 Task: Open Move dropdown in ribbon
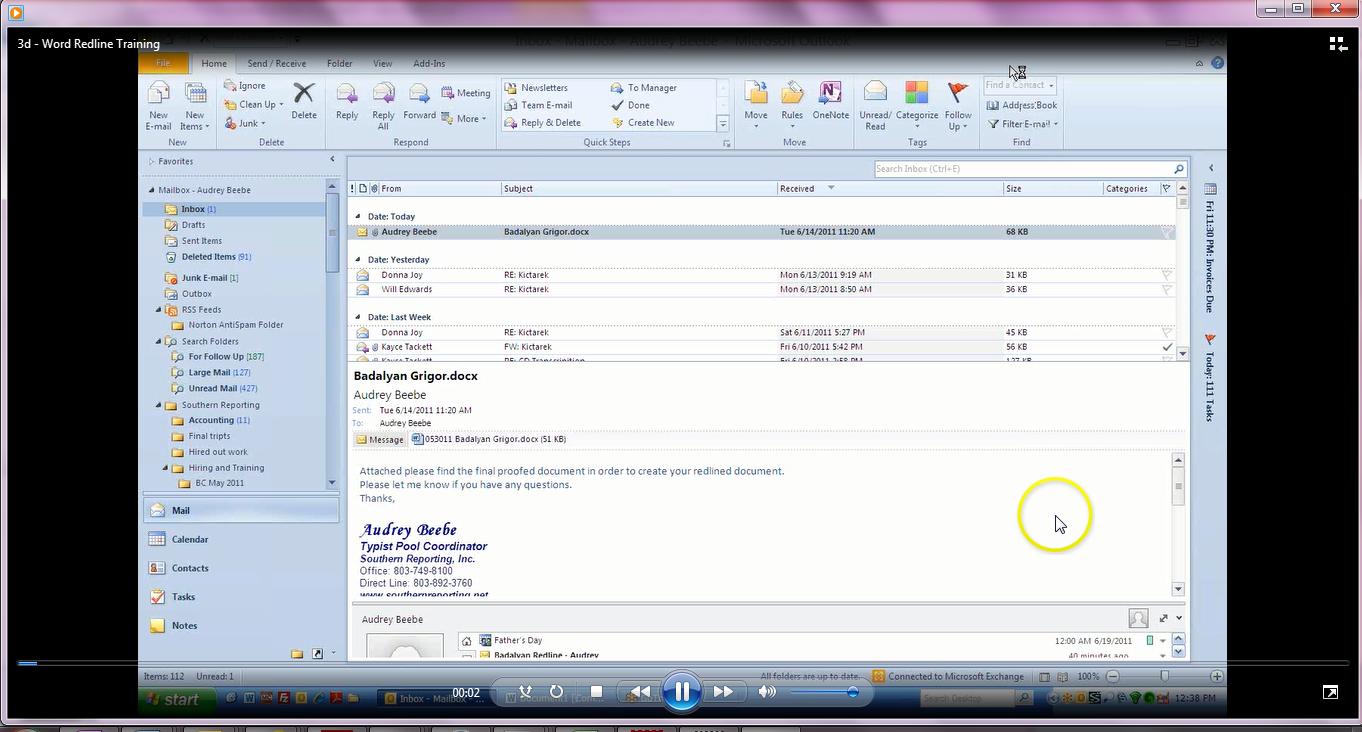(x=756, y=105)
